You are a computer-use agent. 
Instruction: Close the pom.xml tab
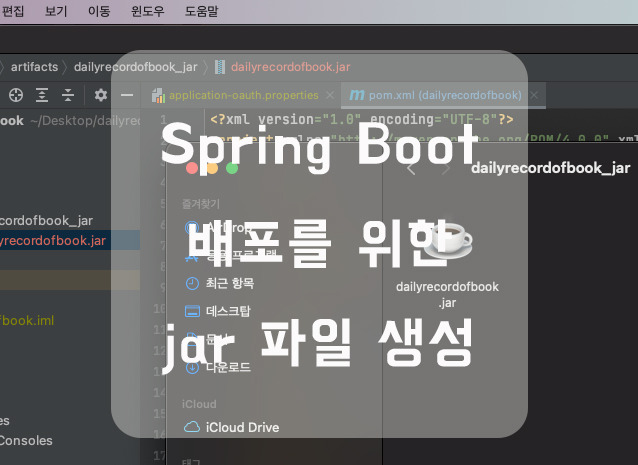(x=534, y=95)
